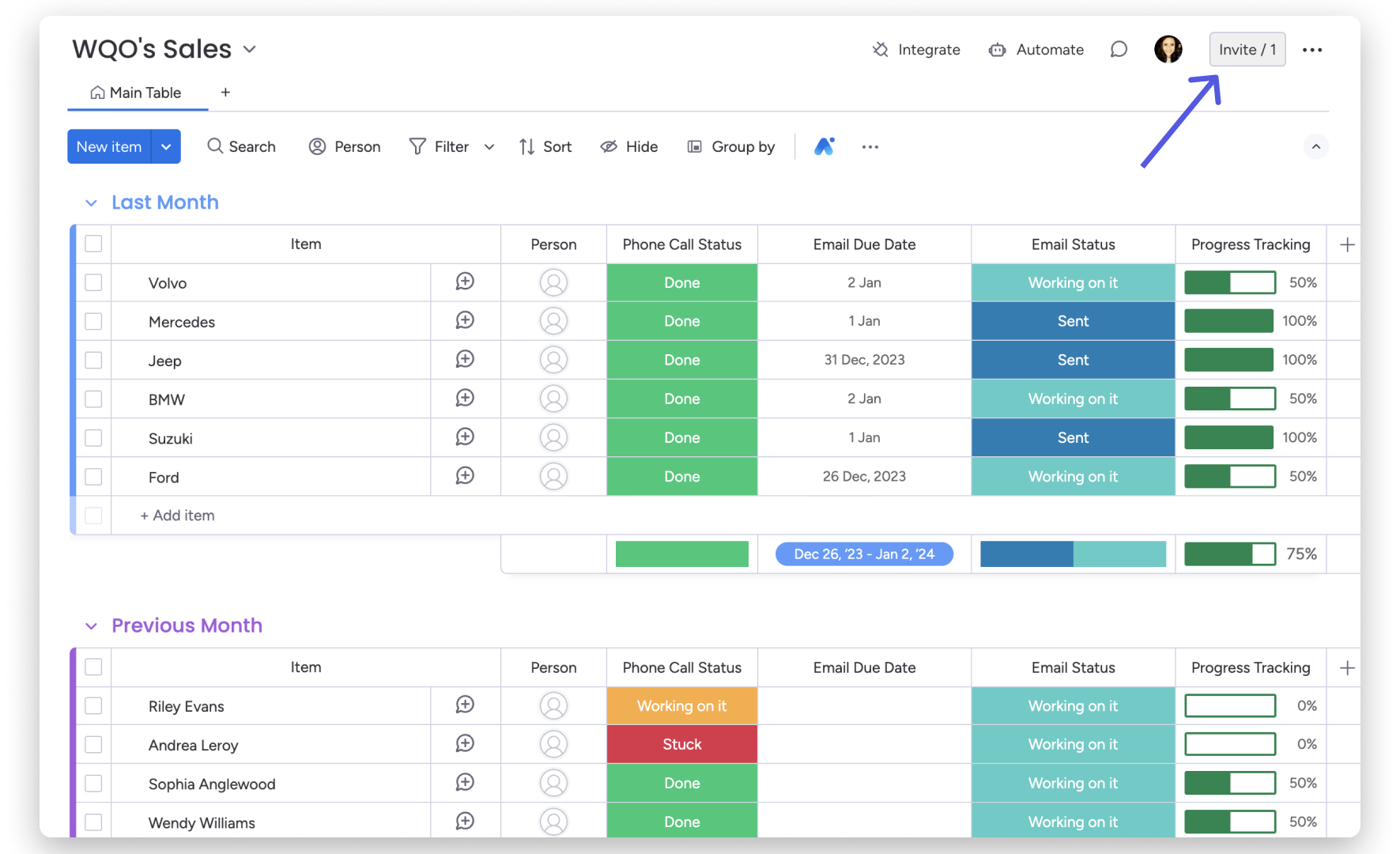Image resolution: width=1400 pixels, height=854 pixels.
Task: Expand the New item dropdown arrow
Action: 166,146
